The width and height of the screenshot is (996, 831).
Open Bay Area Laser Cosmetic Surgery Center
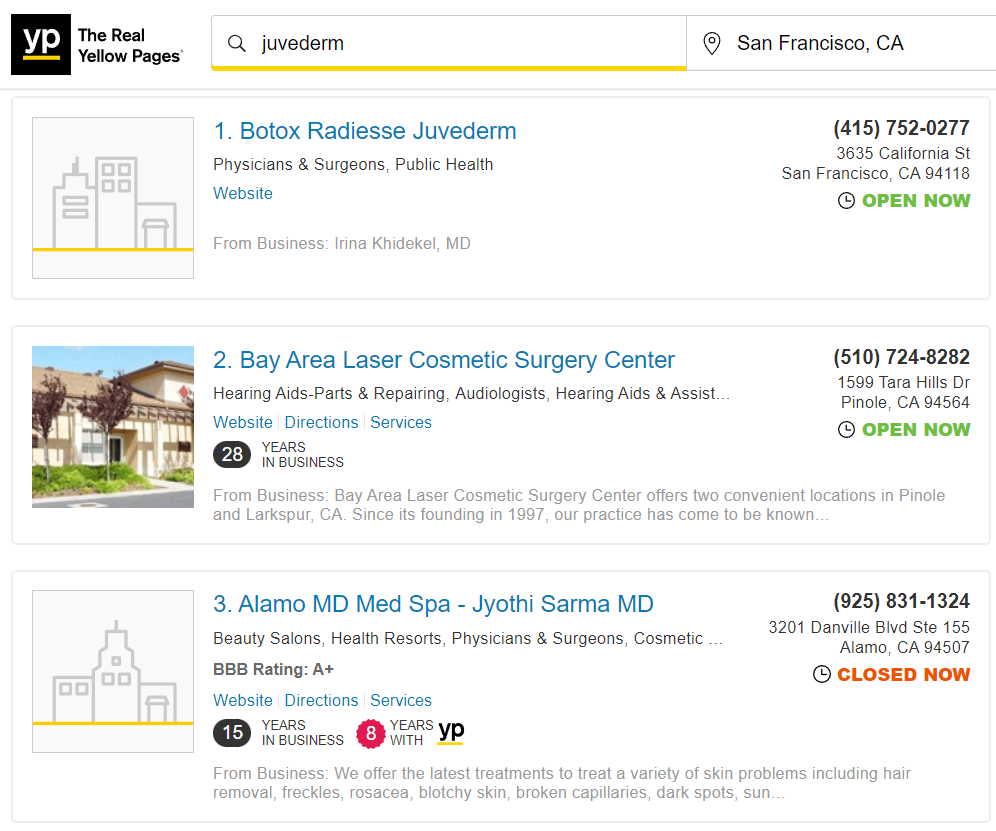tap(443, 360)
